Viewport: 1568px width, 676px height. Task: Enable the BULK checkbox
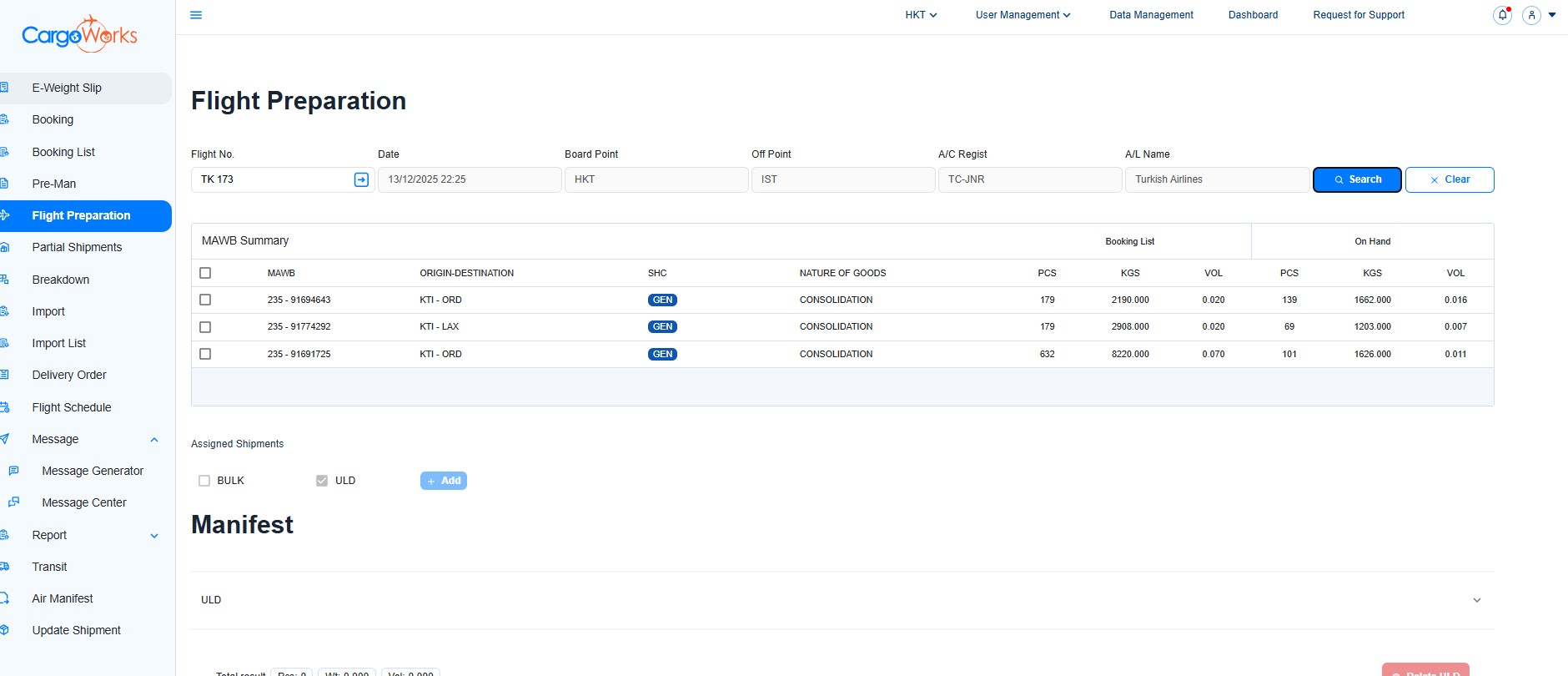pyautogui.click(x=204, y=481)
